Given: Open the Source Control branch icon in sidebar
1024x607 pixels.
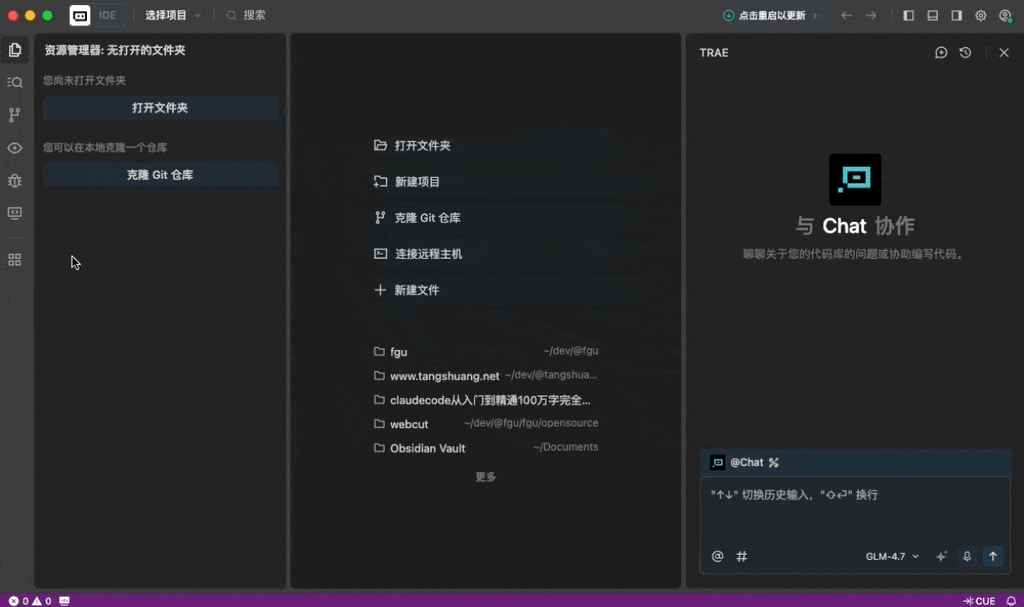Looking at the screenshot, I should coord(15,115).
